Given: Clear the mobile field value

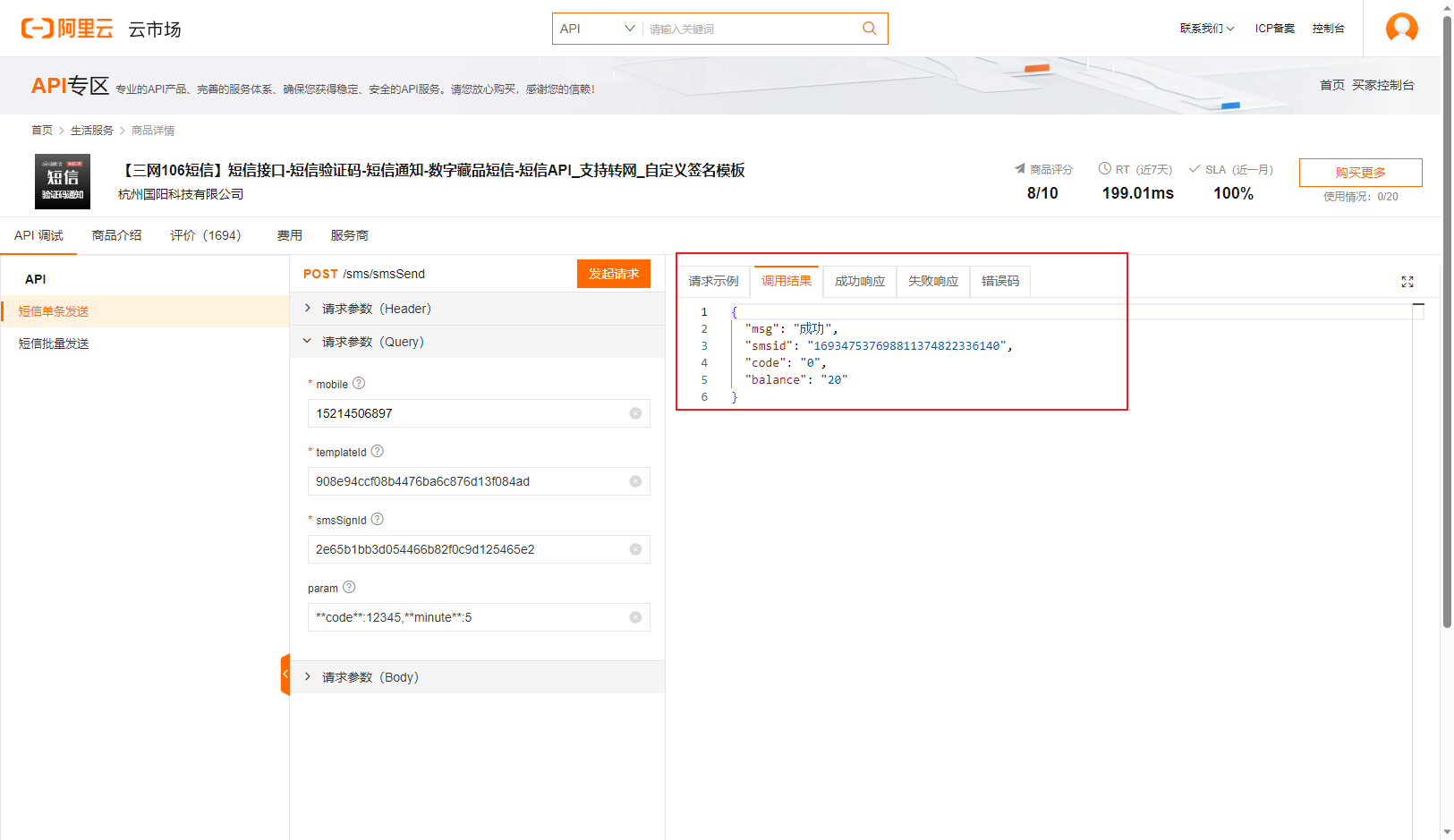Looking at the screenshot, I should (635, 413).
